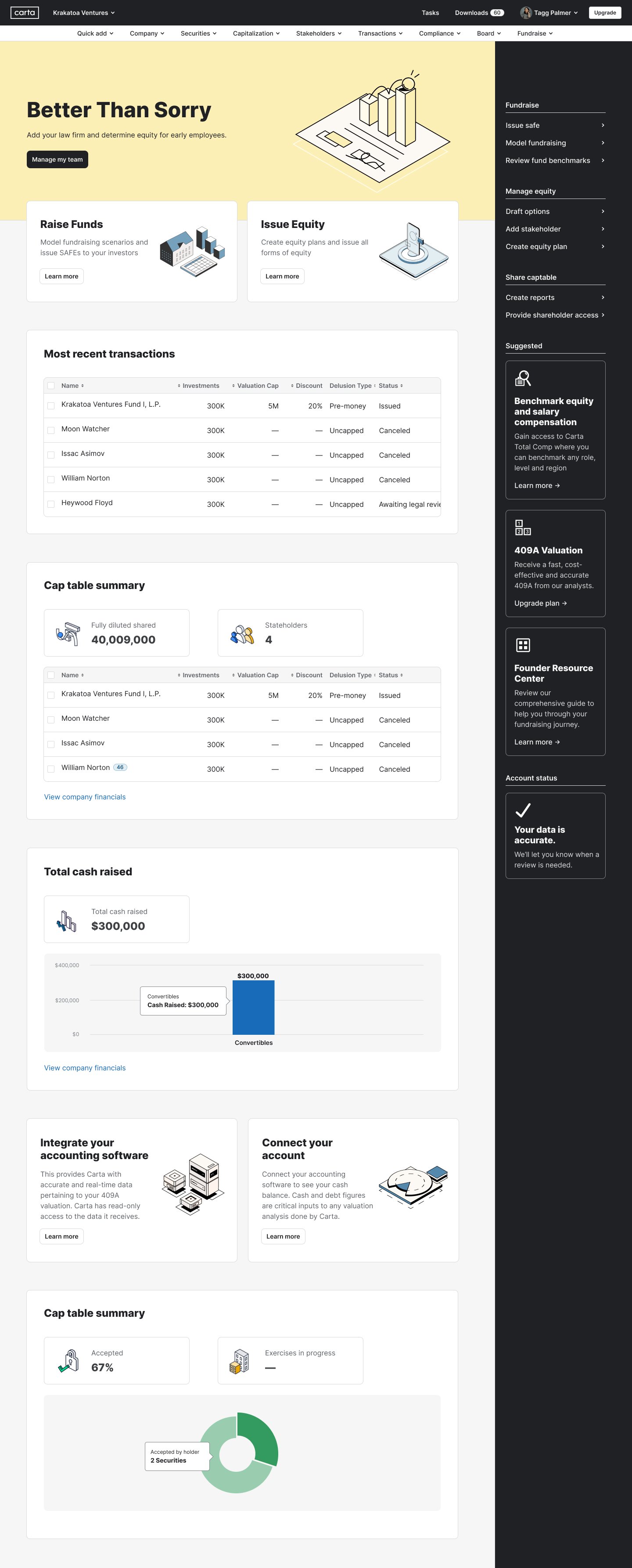Click Tagg Palmer's avatar photo
Screen dimensions: 632x1568
(525, 13)
